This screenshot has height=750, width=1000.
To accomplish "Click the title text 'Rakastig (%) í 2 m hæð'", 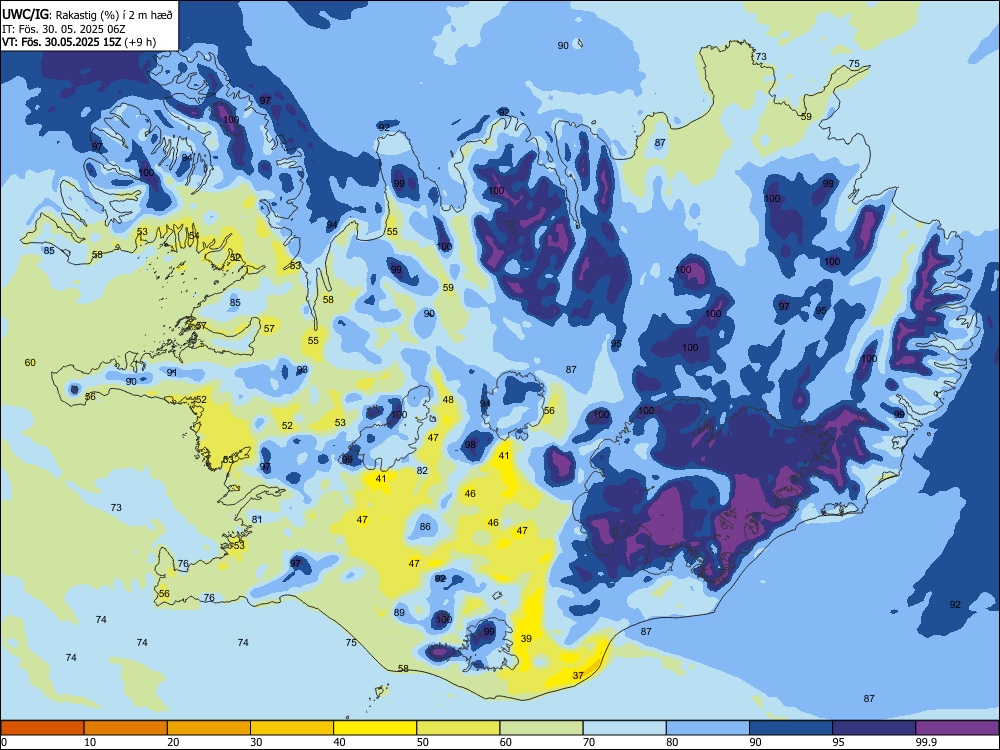I will (113, 15).
